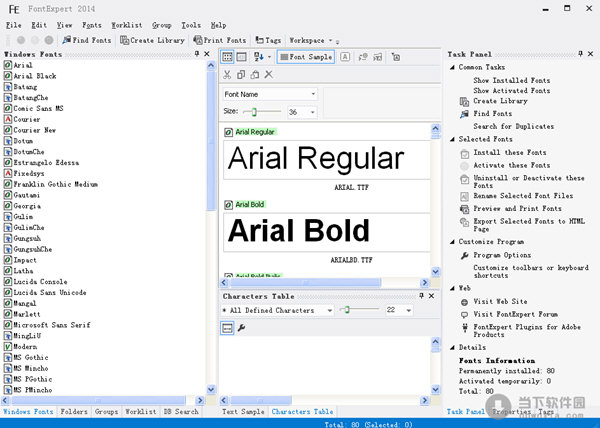The image size is (600, 428).
Task: Pin the Task Panel
Action: 580,54
